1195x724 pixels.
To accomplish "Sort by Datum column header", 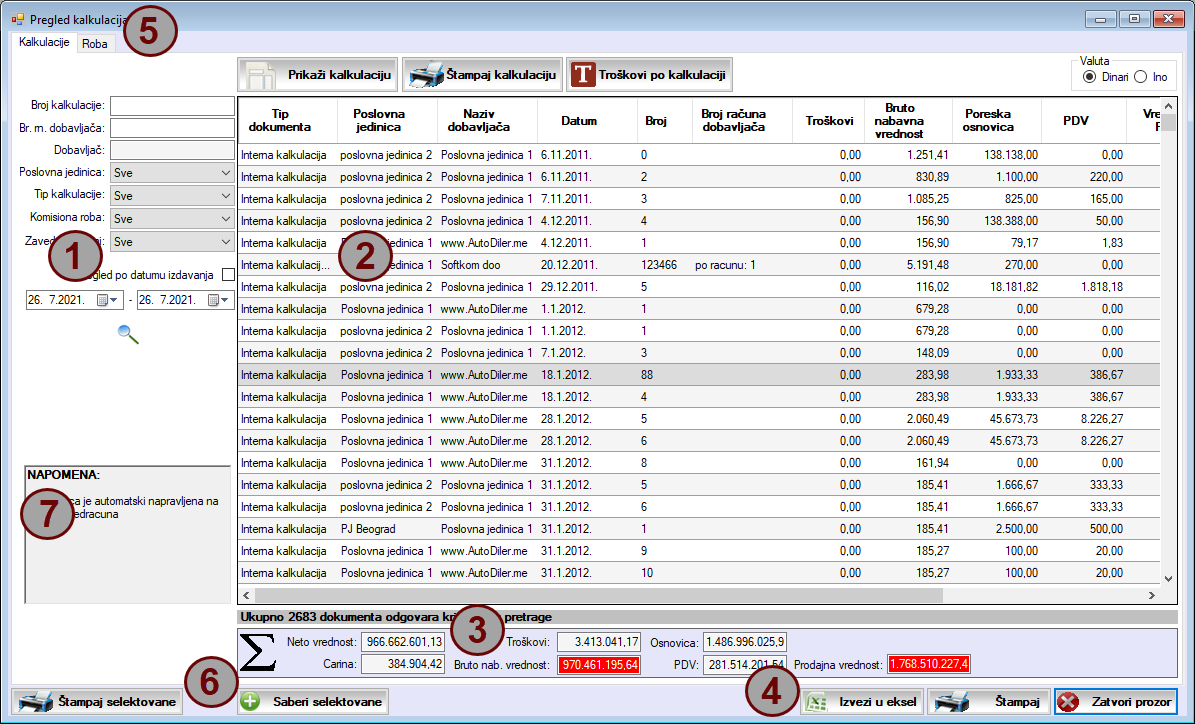I will [x=587, y=120].
